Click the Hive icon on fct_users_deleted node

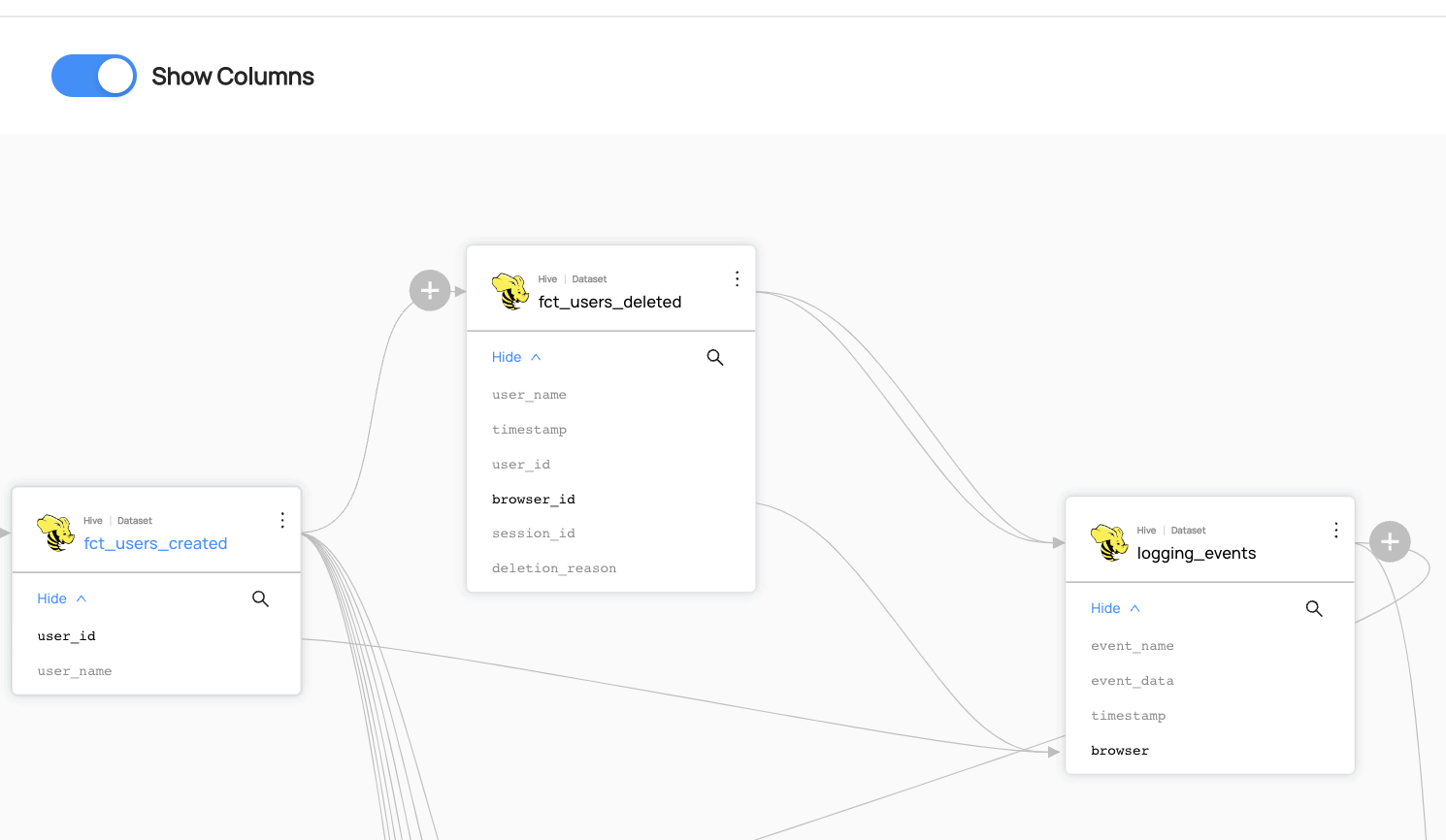pyautogui.click(x=509, y=290)
